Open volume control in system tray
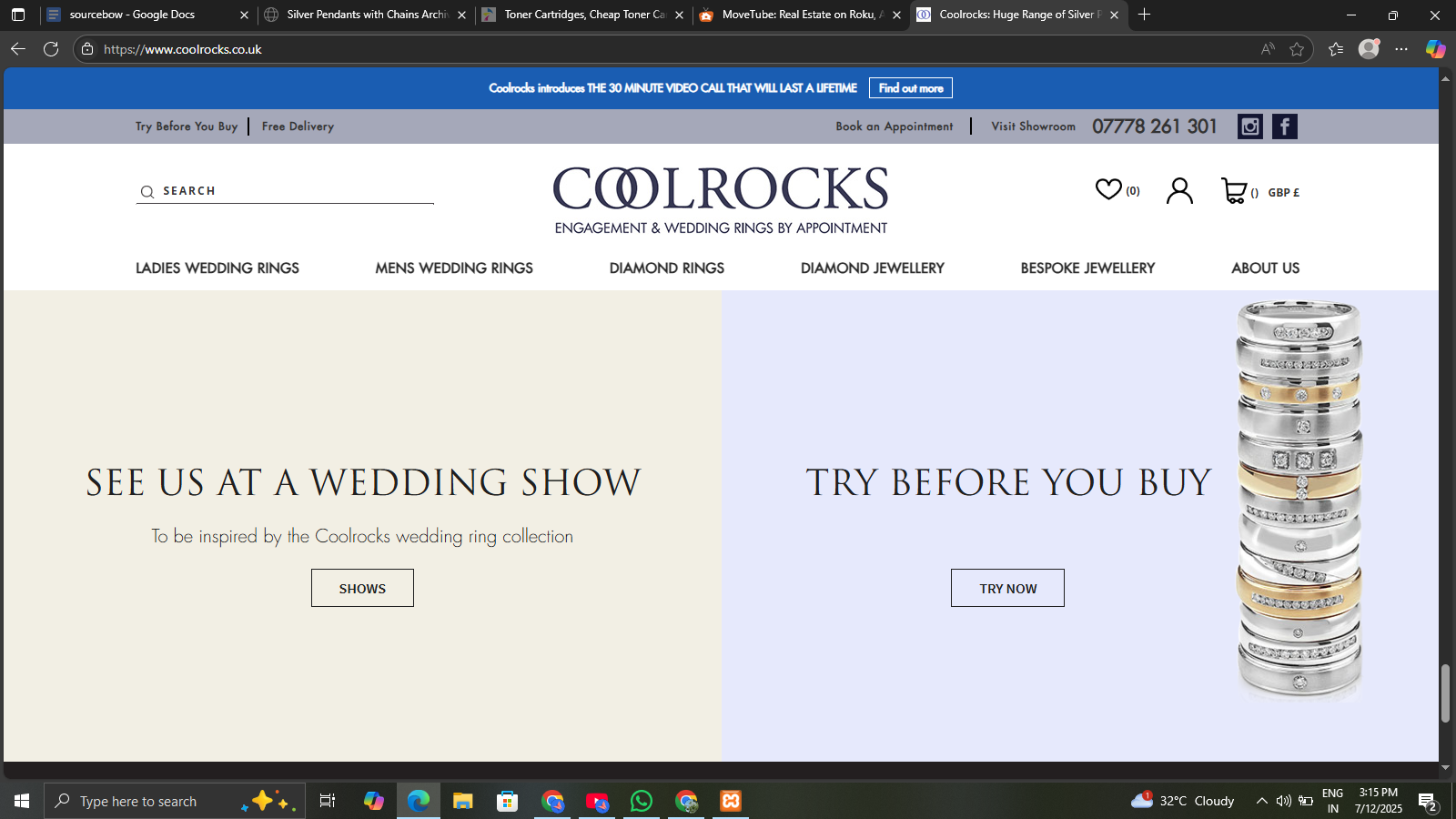The height and width of the screenshot is (819, 1456). tap(1284, 801)
